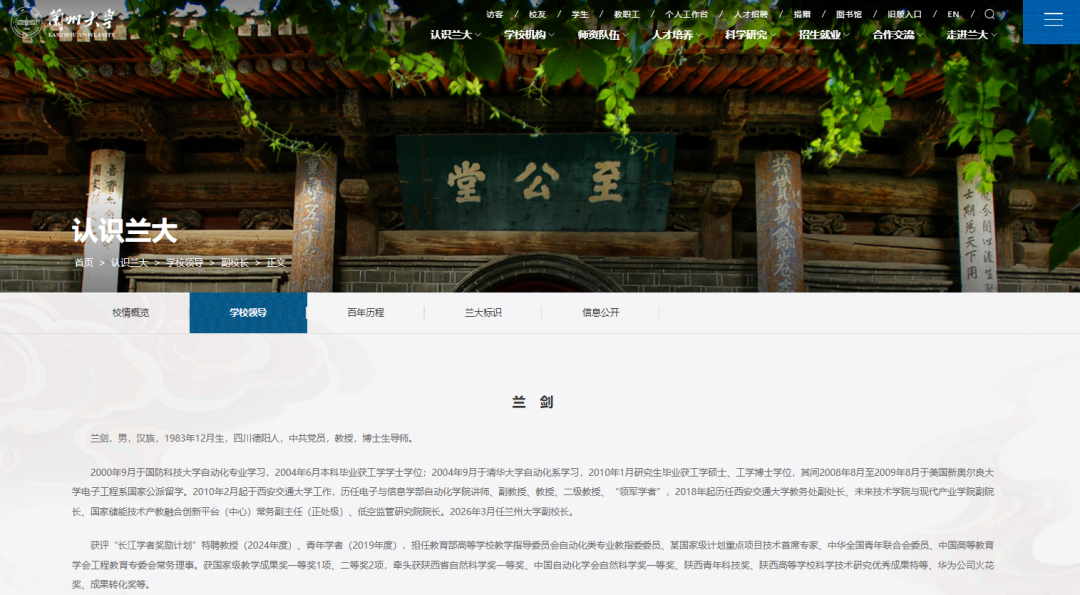Click the search magnifier icon

coord(989,14)
